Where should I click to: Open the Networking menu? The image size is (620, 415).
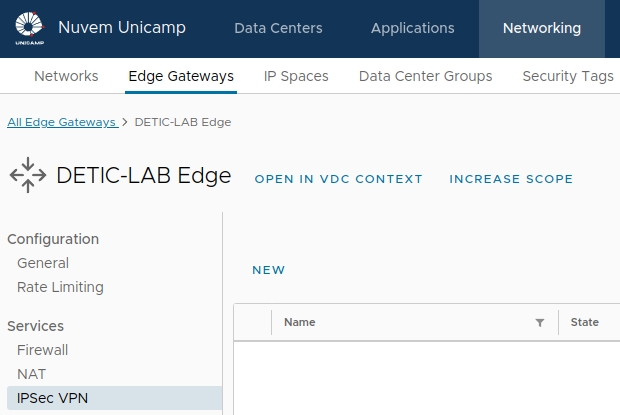tap(541, 28)
